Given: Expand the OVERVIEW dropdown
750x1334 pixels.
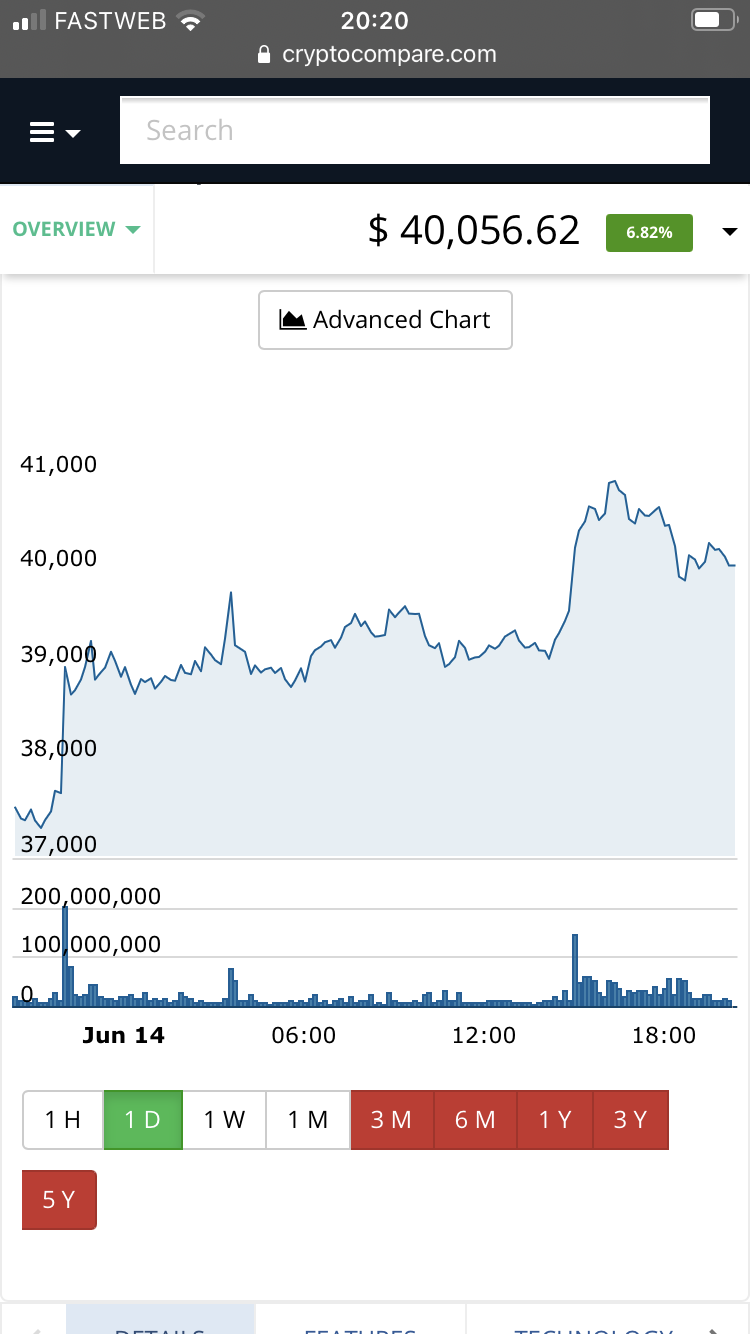Looking at the screenshot, I should point(77,229).
